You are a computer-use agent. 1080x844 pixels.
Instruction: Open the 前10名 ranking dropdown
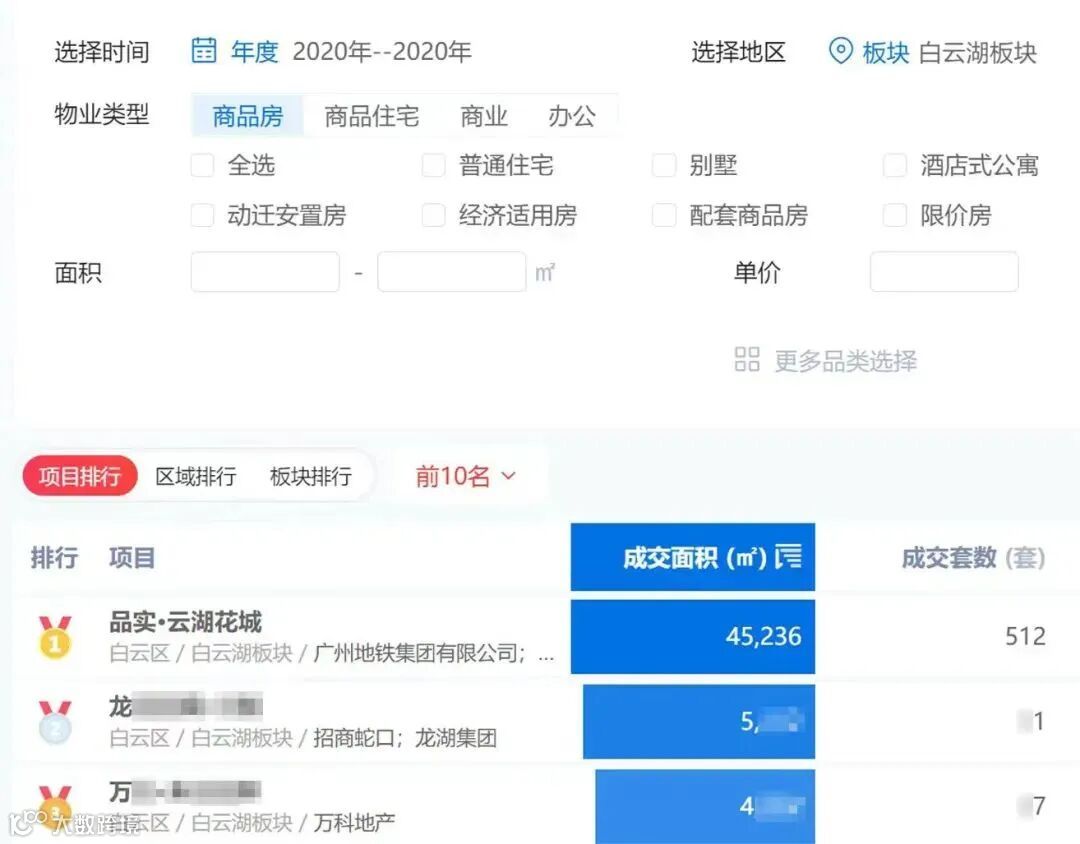[x=465, y=476]
